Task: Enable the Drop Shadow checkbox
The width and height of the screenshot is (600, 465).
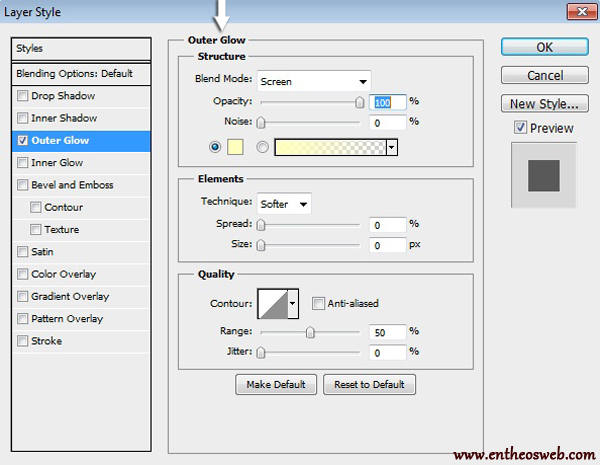Action: pyautogui.click(x=23, y=96)
